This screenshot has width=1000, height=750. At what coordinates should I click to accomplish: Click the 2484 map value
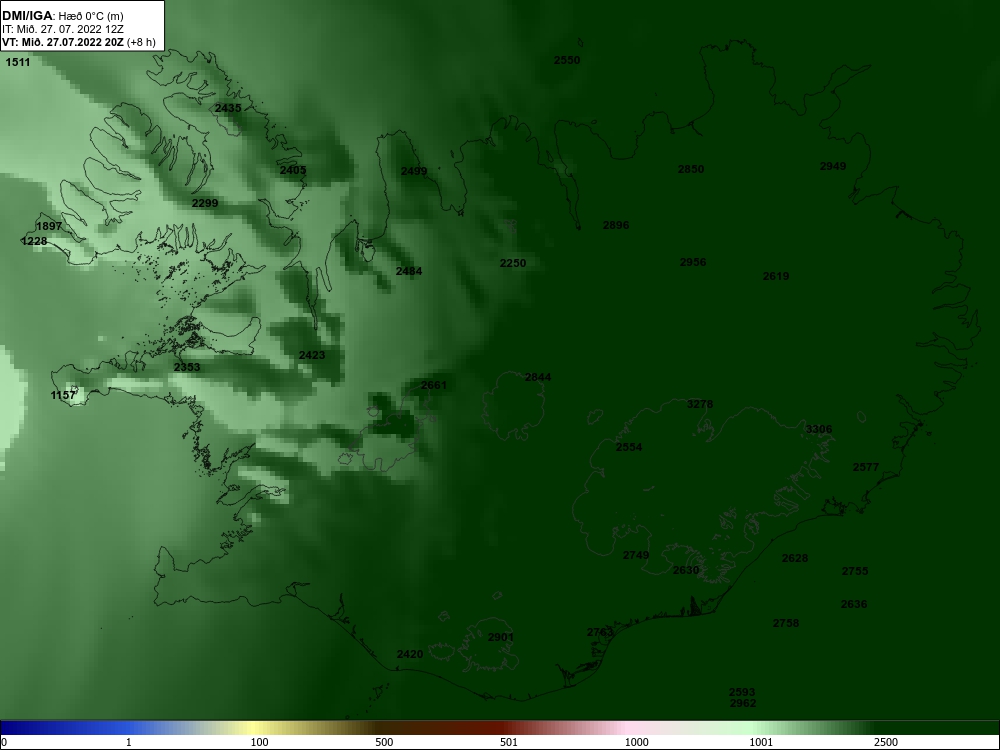point(409,272)
